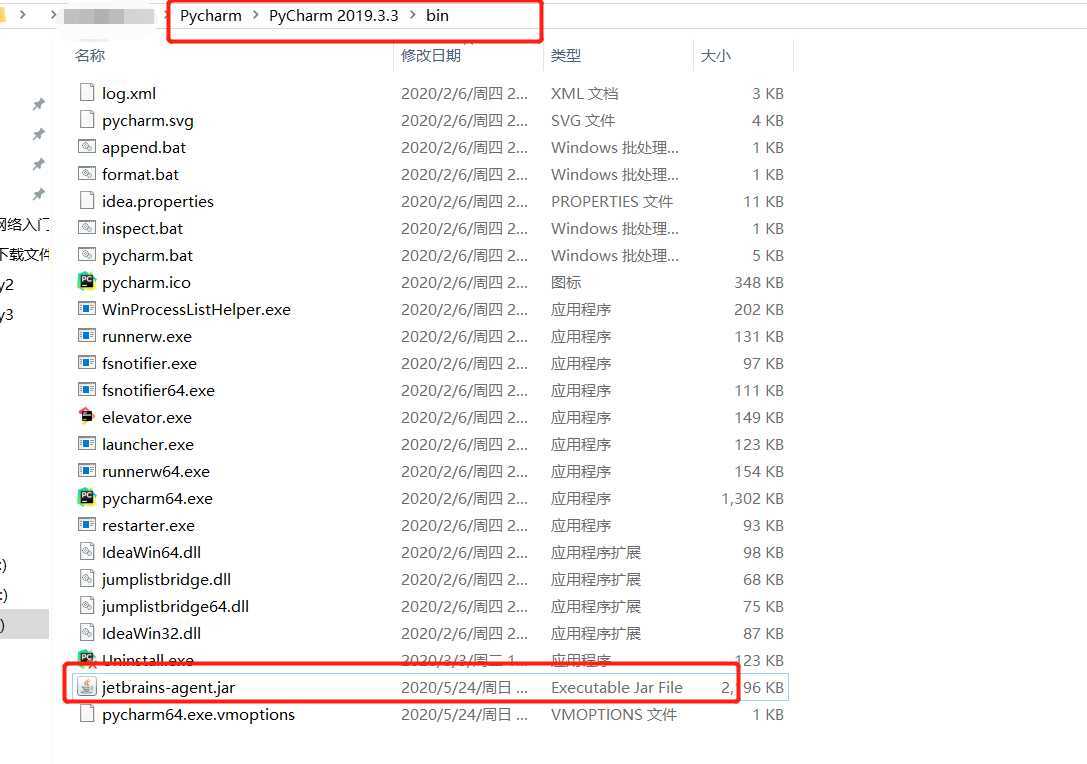Open the Pycharm breadcrumb folder
Screen dimensions: 1087x764
pyautogui.click(x=211, y=15)
